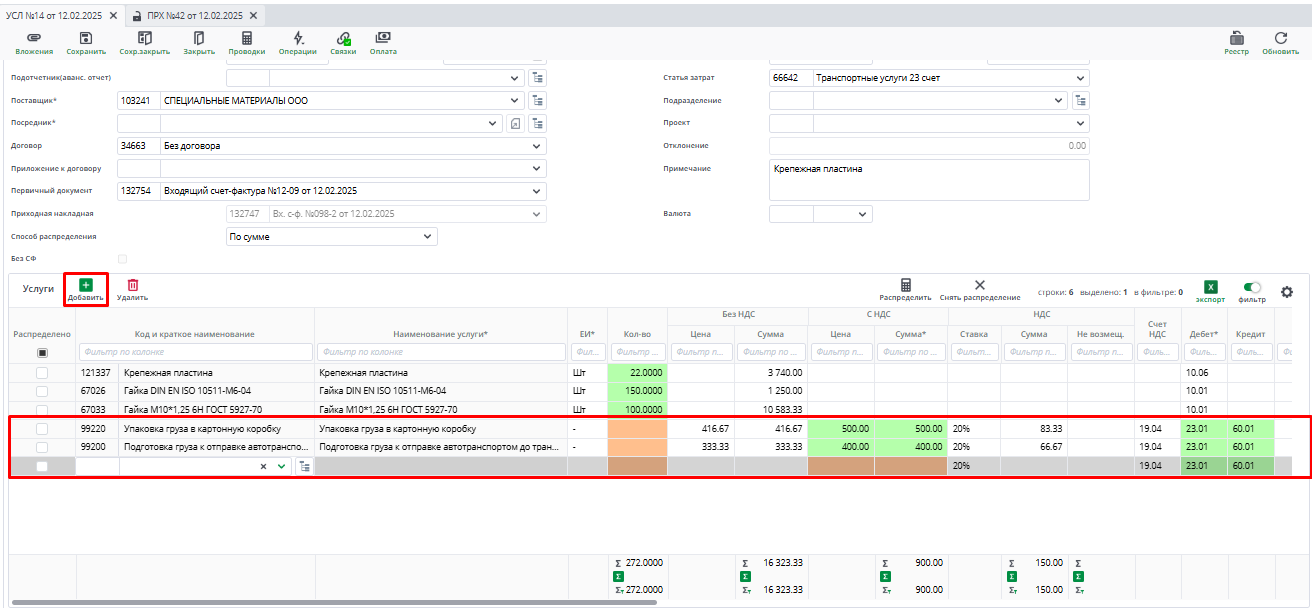
Task: Click the Операции lightning icon
Action: pos(298,38)
